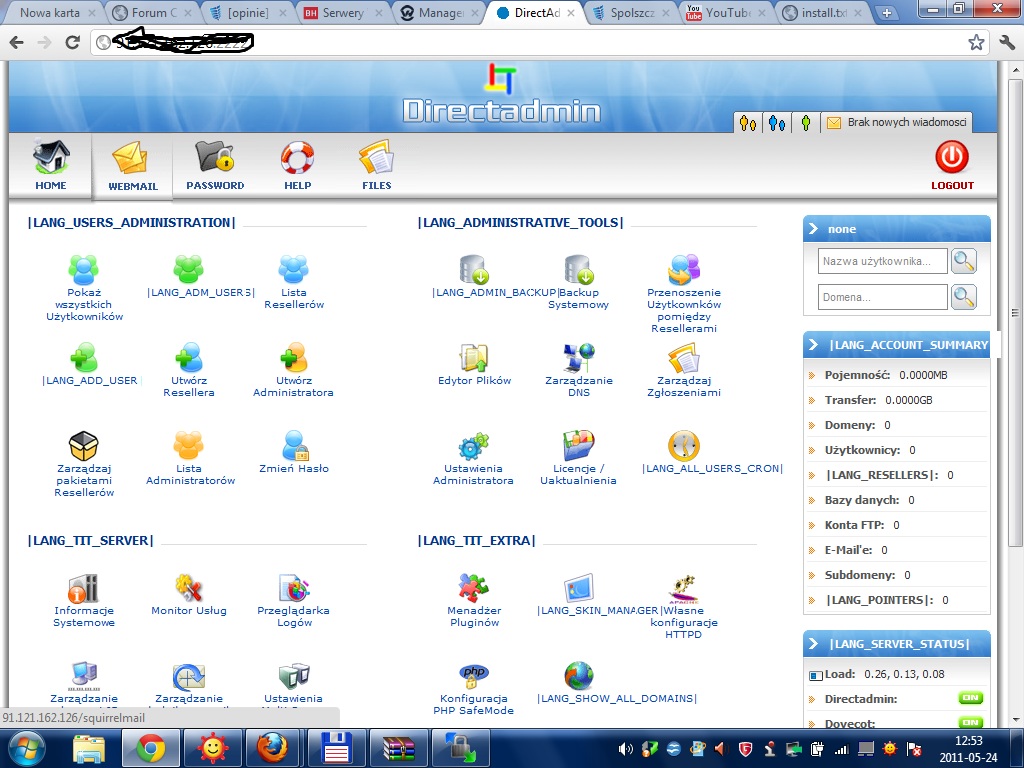The height and width of the screenshot is (768, 1024).
Task: Open Firefox from the taskbar
Action: tap(272, 748)
